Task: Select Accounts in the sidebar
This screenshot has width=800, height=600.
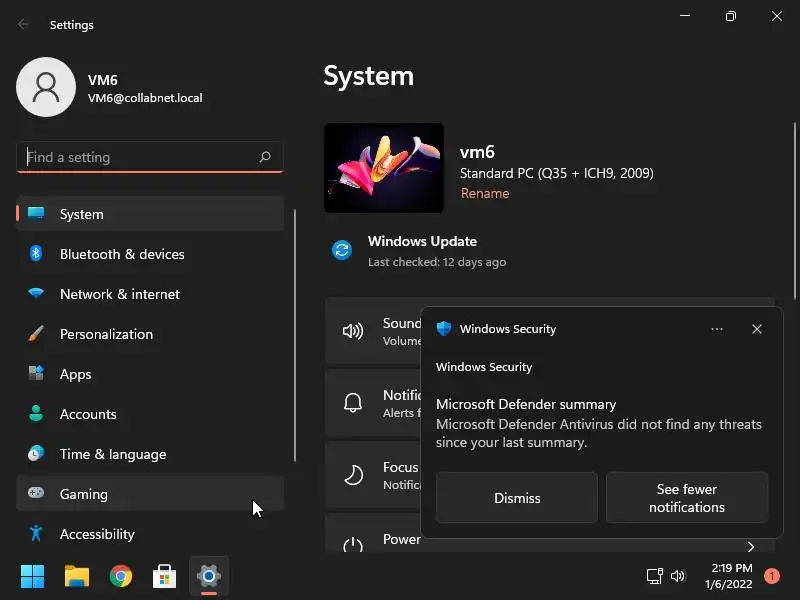Action: point(150,414)
